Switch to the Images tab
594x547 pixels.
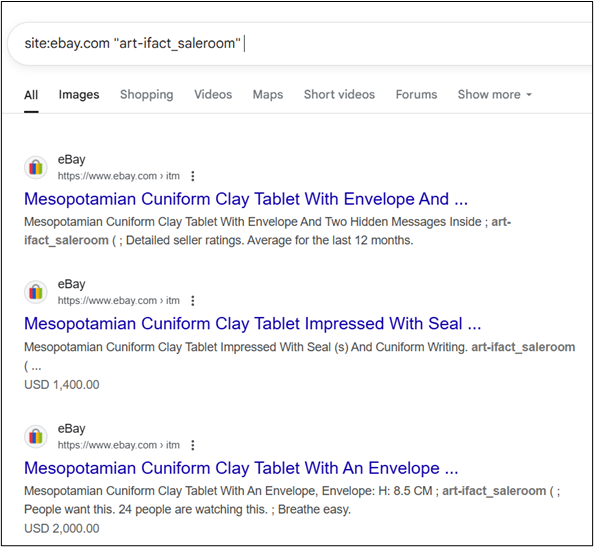point(79,95)
